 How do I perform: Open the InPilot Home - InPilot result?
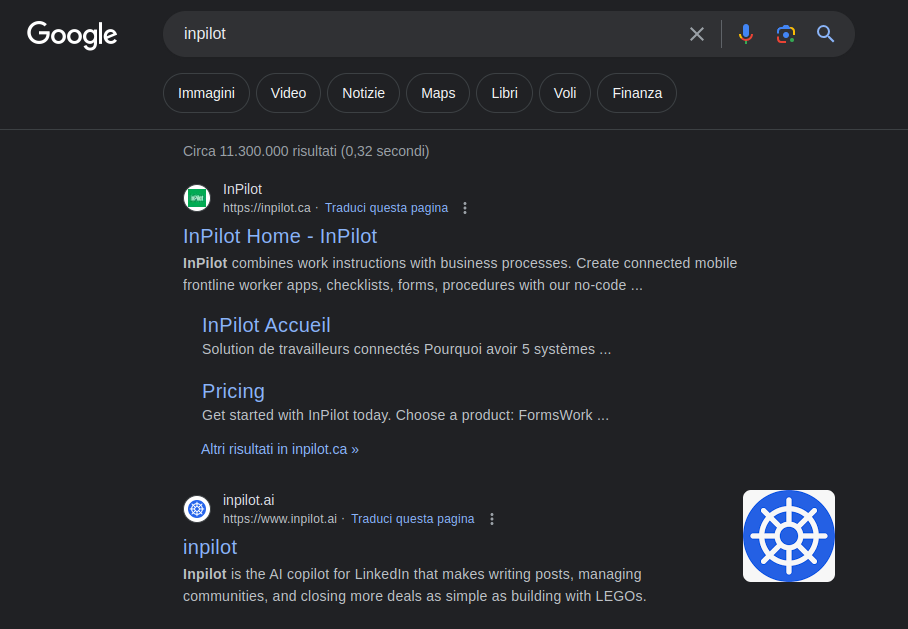pos(280,236)
